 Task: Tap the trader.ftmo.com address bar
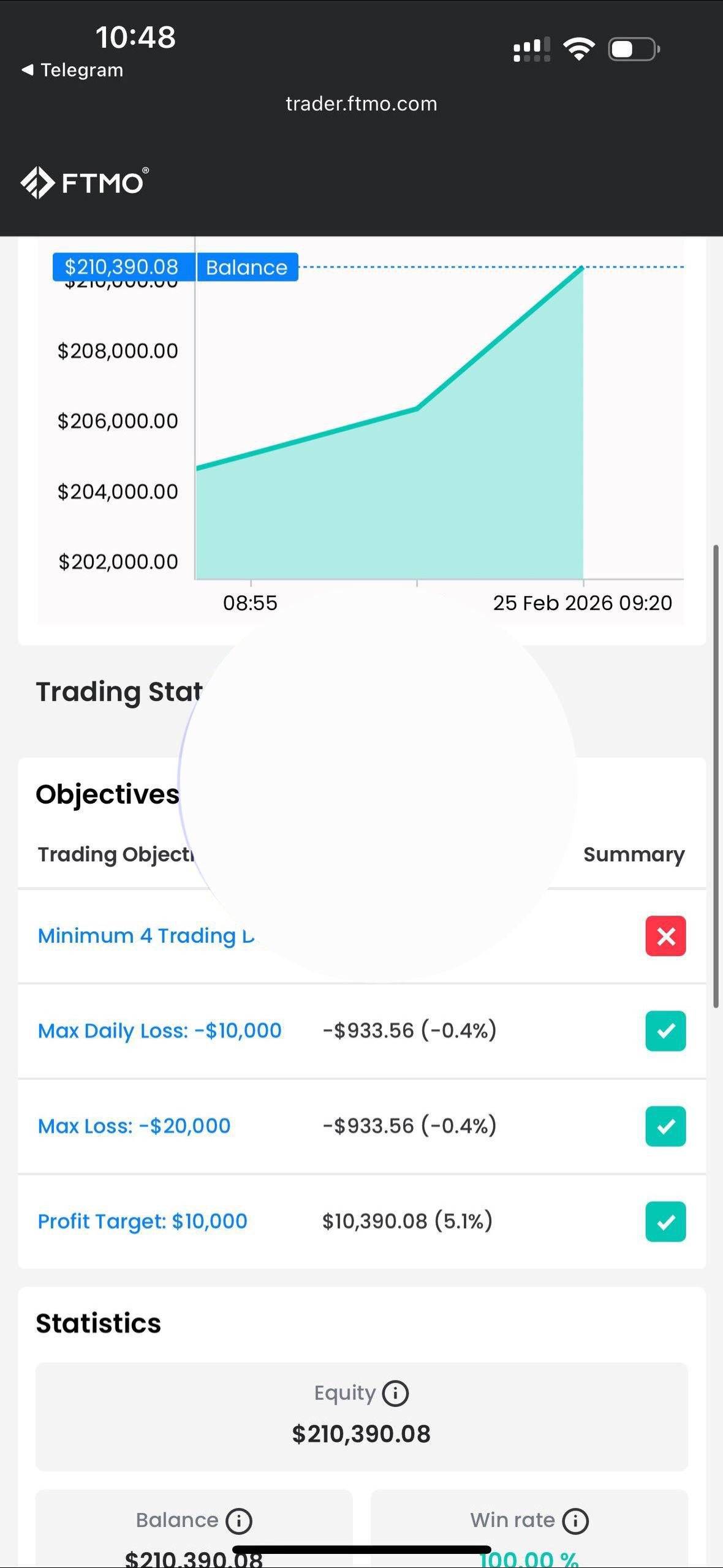pyautogui.click(x=362, y=104)
